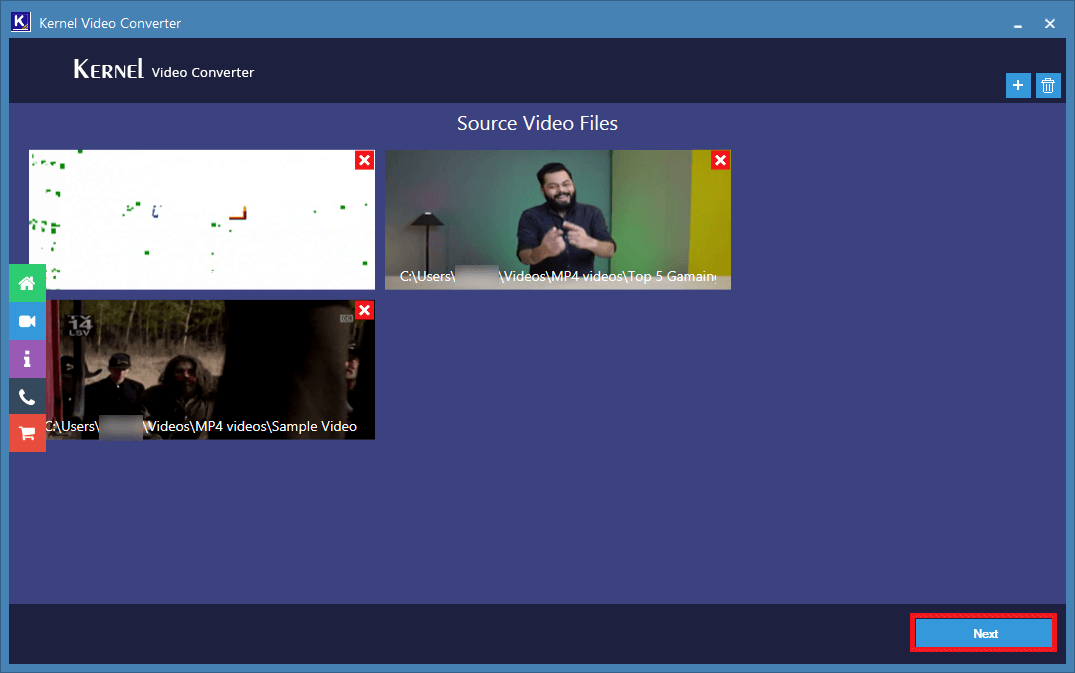Select the phone contact sidebar icon
Screen dimensions: 1075x673
27,396
